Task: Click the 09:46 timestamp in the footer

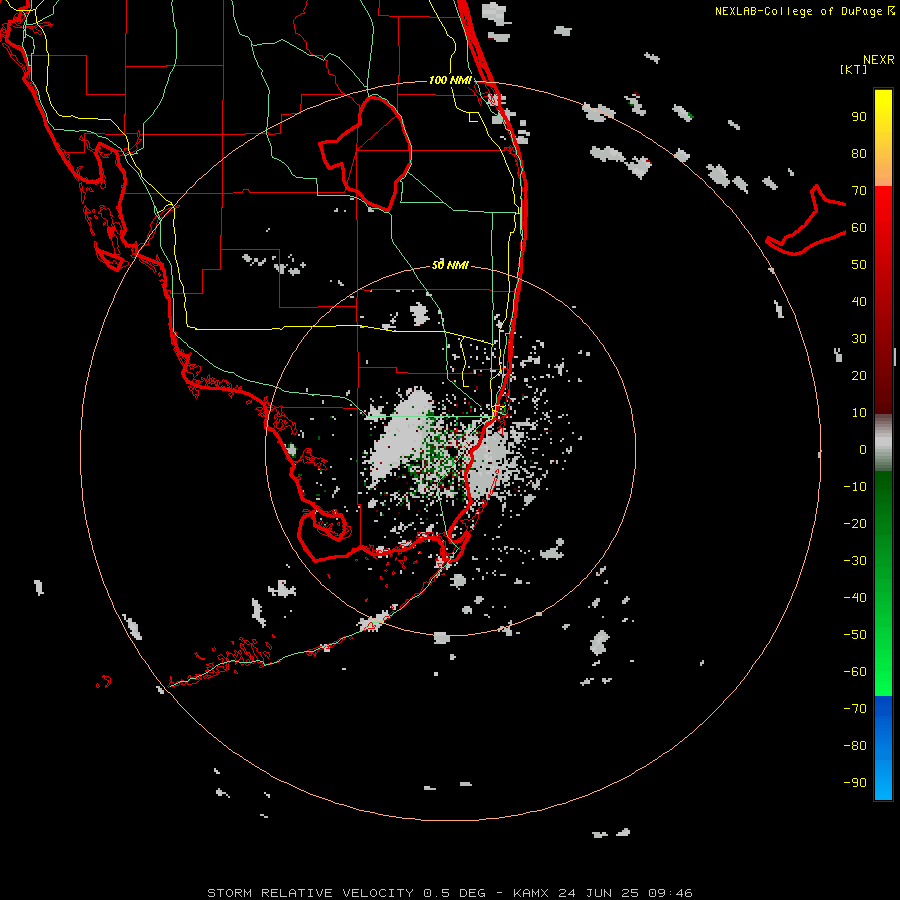Action: click(x=670, y=893)
